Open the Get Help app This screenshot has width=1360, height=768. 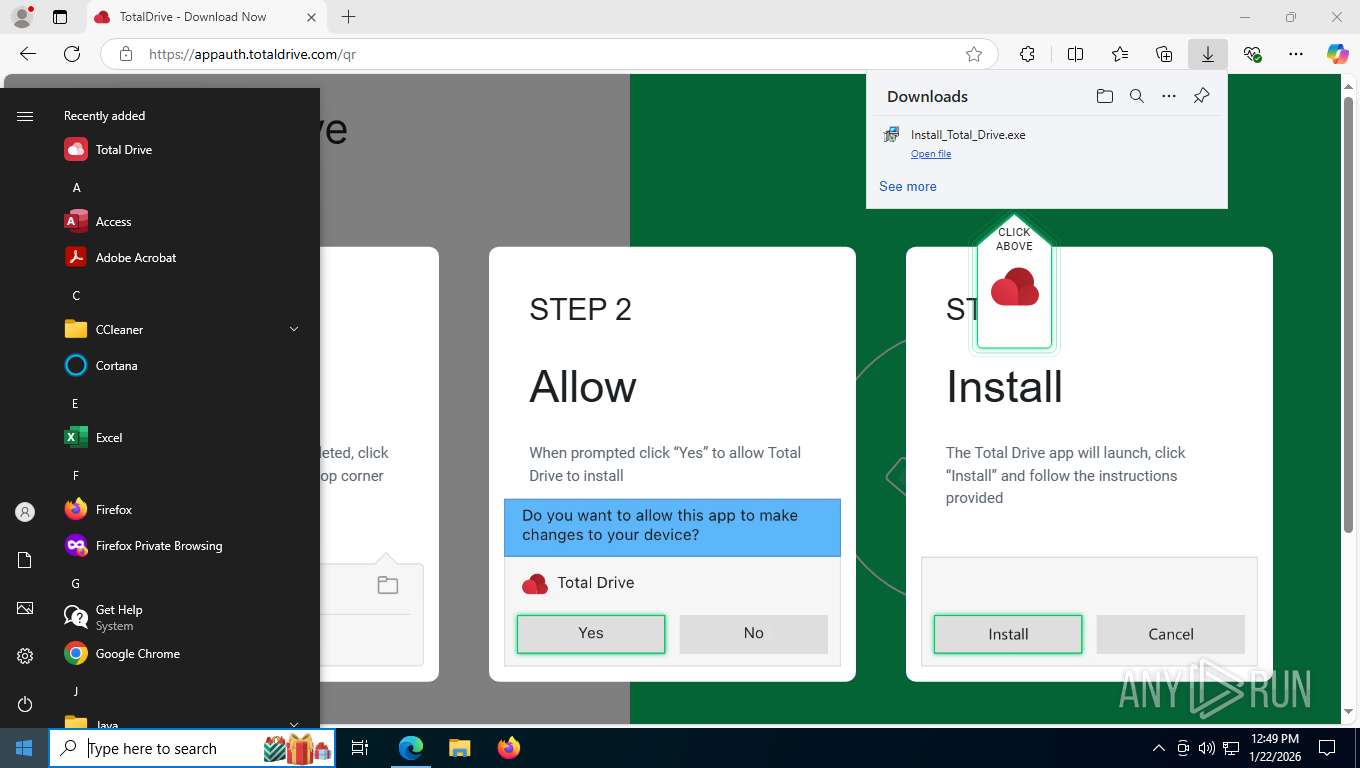pos(180,618)
